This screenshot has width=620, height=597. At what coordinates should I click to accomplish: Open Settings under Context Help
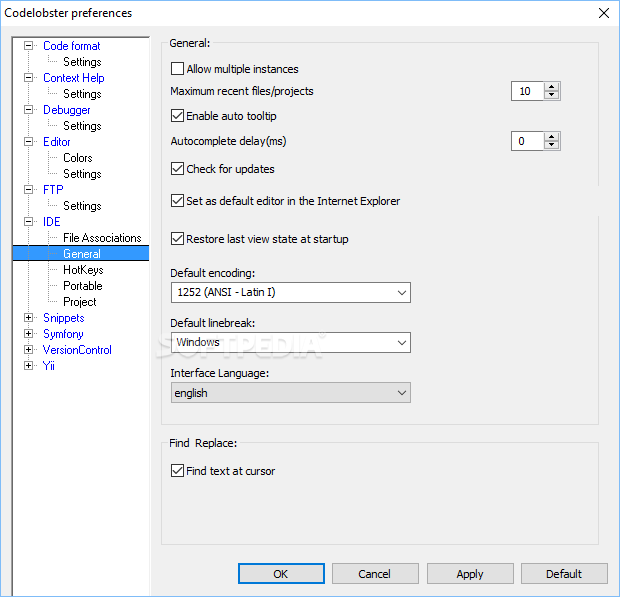tap(82, 94)
